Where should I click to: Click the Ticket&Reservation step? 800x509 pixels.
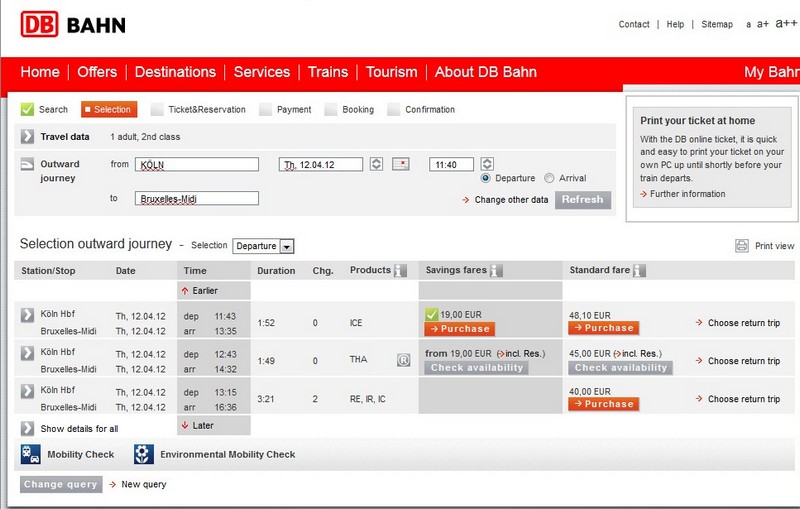(198, 109)
